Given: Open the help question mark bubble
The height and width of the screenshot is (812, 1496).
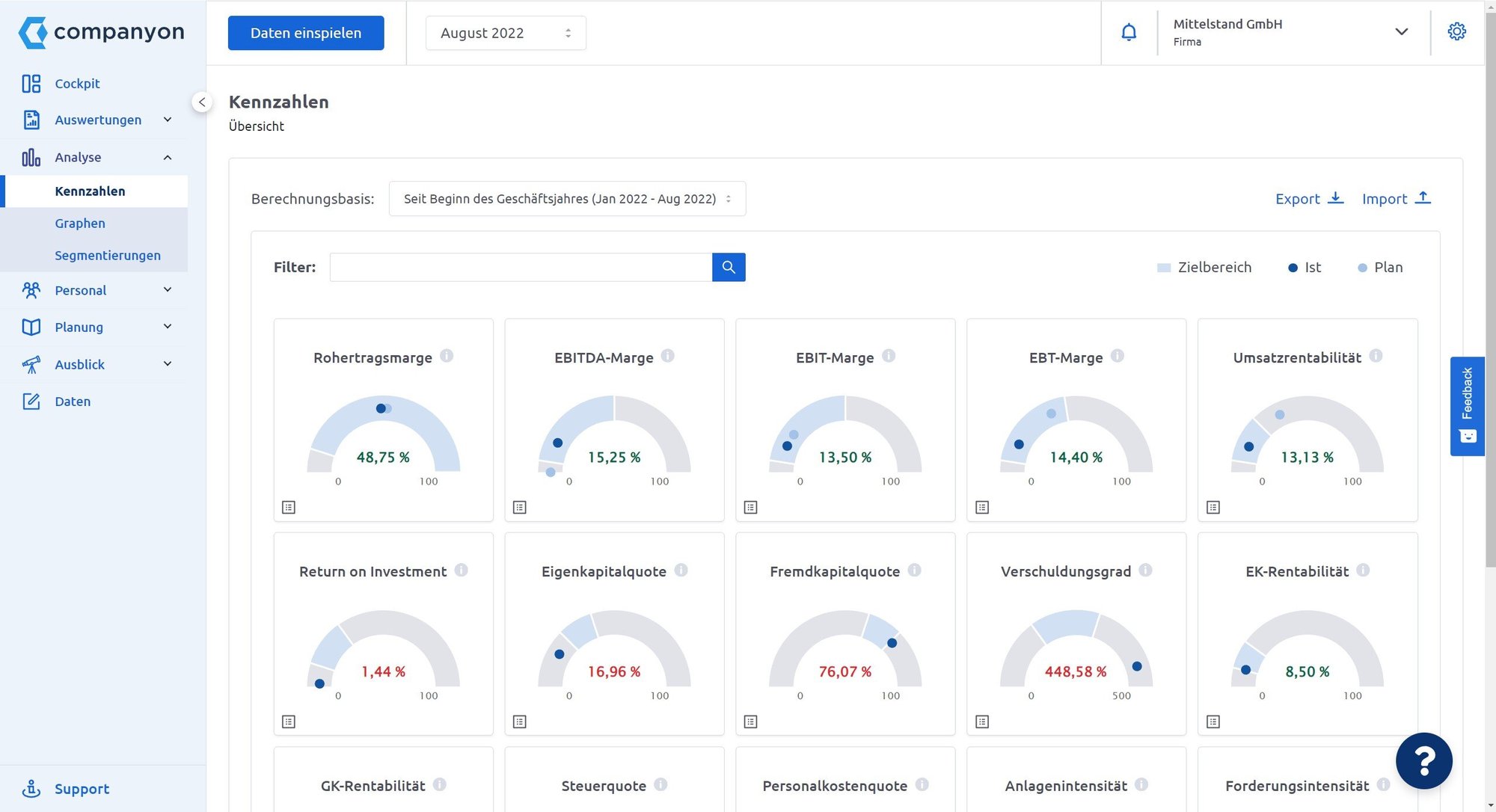Looking at the screenshot, I should 1424,760.
